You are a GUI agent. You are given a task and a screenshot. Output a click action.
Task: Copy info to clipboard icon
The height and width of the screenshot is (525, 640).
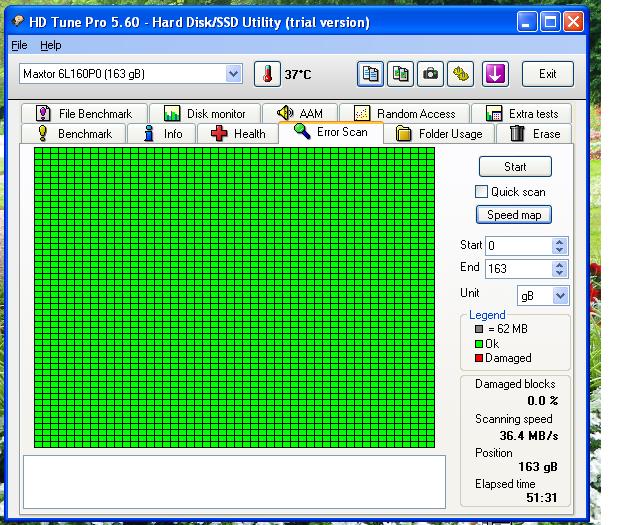(x=370, y=74)
